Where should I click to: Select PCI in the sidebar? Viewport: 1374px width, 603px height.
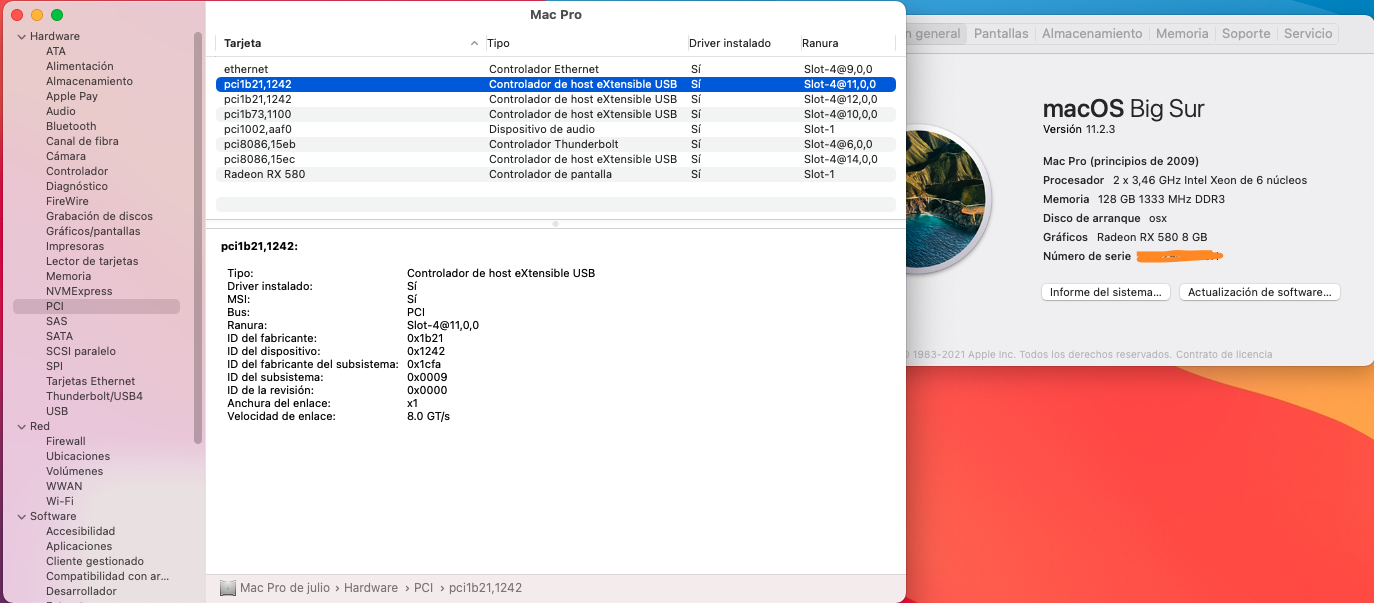click(x=96, y=306)
